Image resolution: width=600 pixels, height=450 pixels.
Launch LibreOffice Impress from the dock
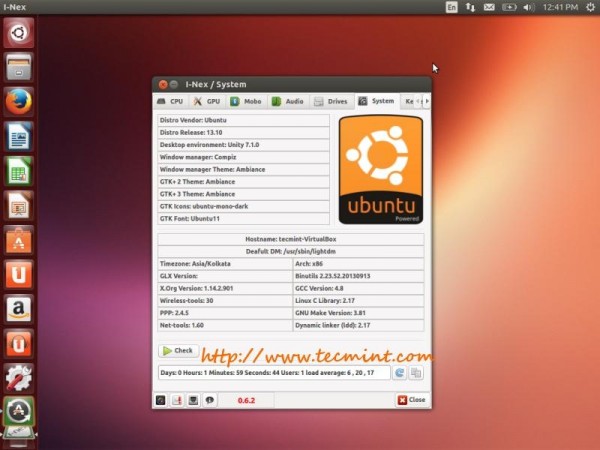coord(18,205)
